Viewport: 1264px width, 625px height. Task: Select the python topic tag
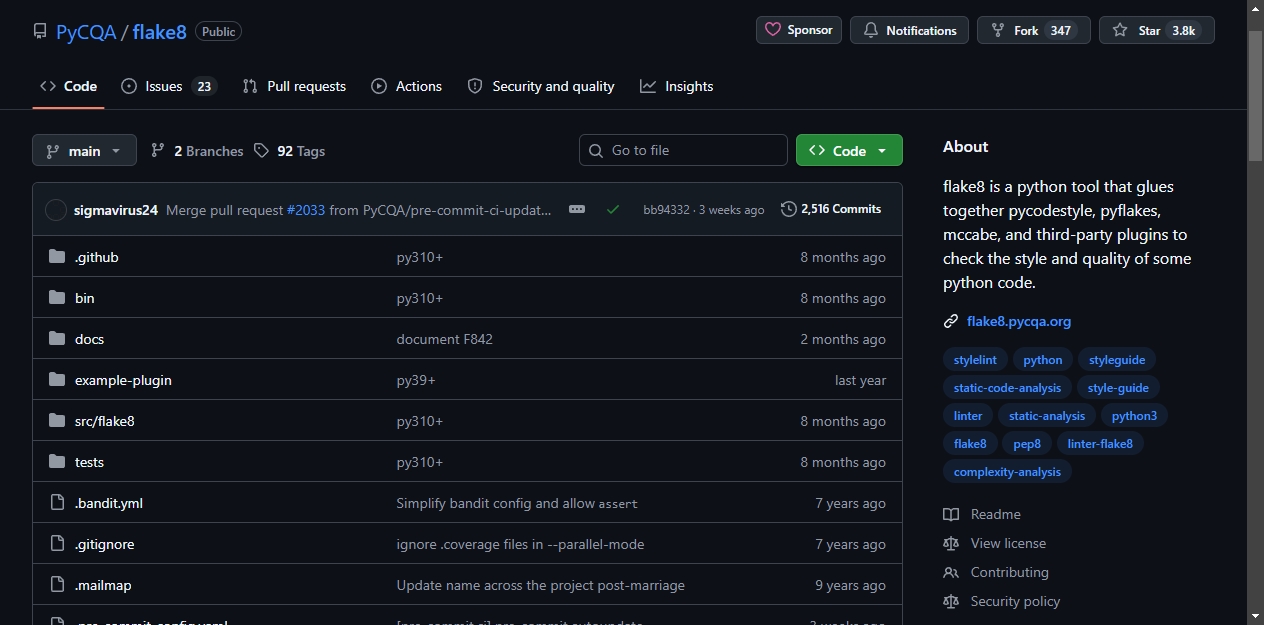(x=1043, y=360)
